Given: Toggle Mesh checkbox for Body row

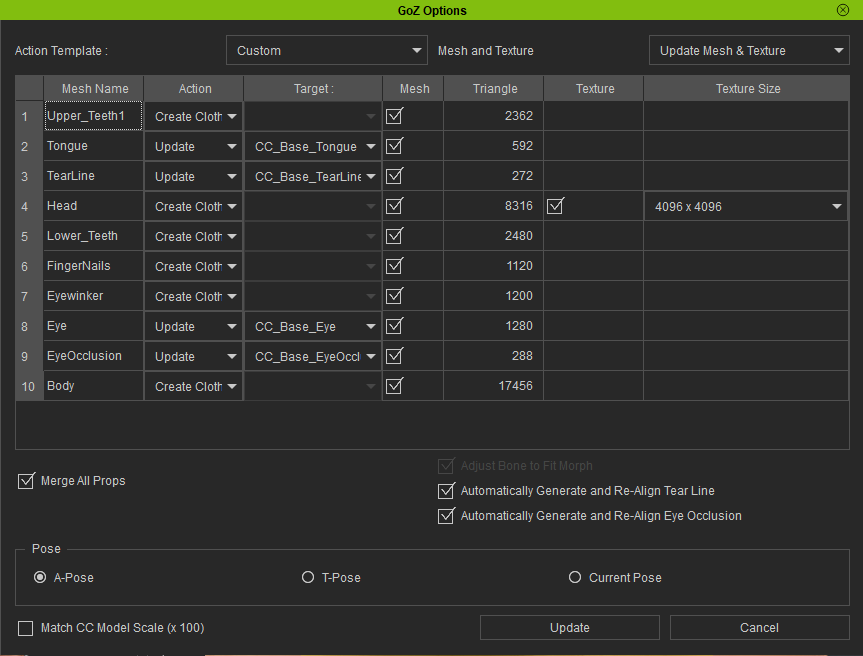Looking at the screenshot, I should coord(394,386).
